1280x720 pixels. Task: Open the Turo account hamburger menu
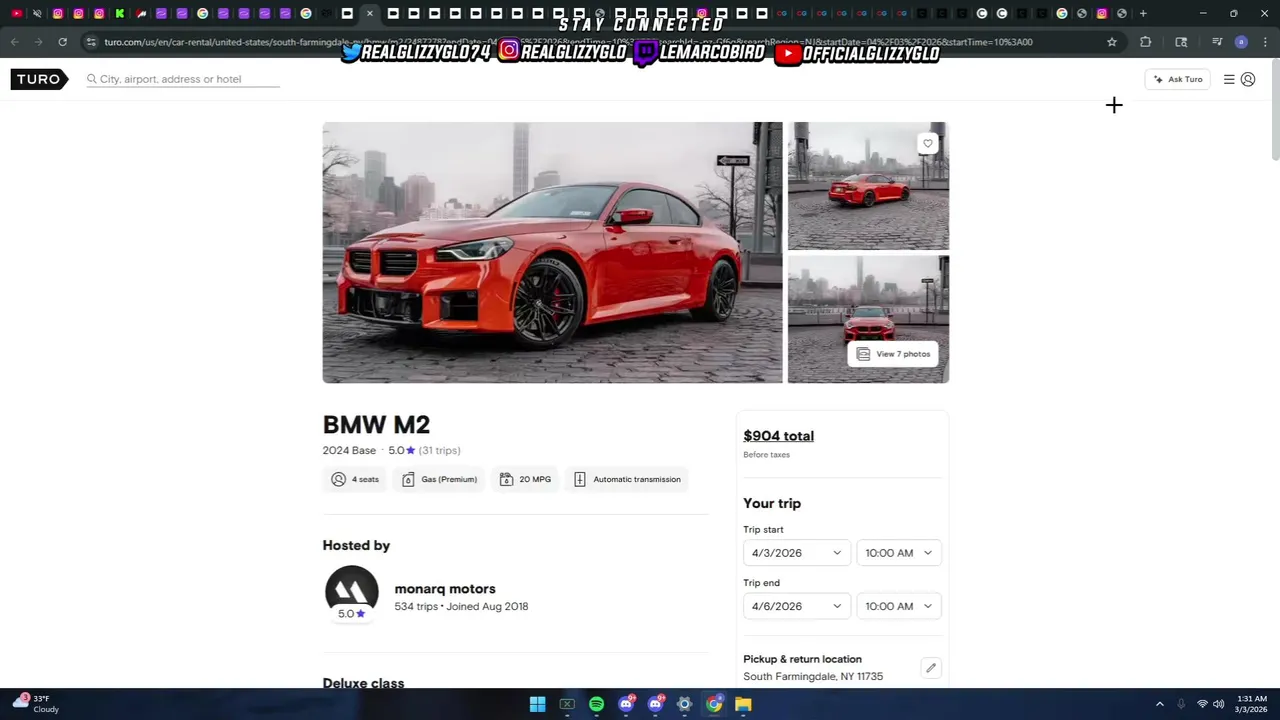tap(1229, 79)
